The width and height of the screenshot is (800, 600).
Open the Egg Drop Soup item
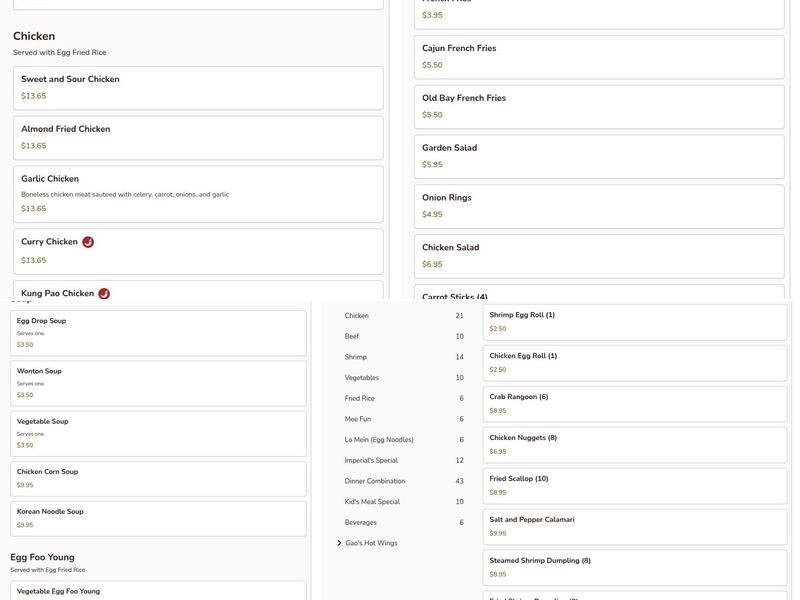(x=158, y=333)
